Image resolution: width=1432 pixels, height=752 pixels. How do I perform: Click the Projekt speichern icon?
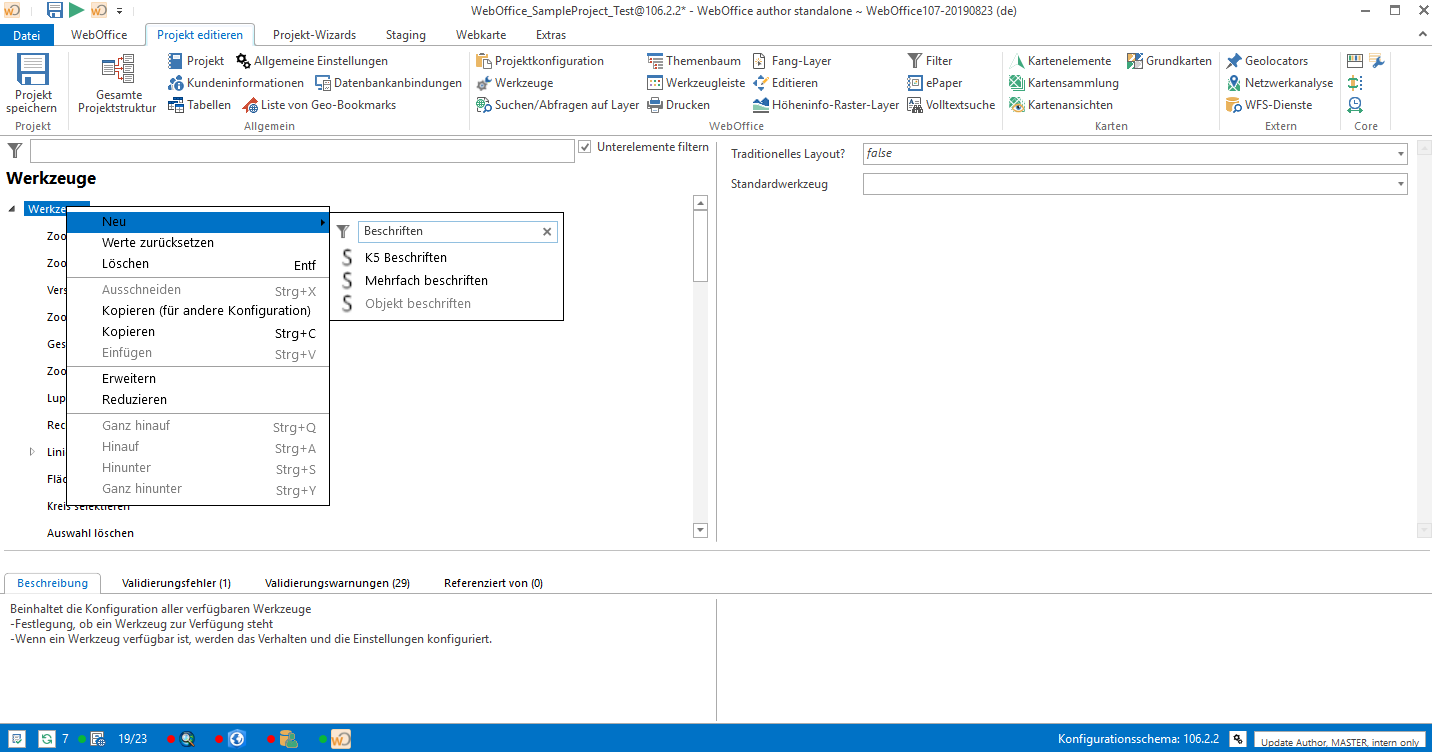click(x=32, y=73)
